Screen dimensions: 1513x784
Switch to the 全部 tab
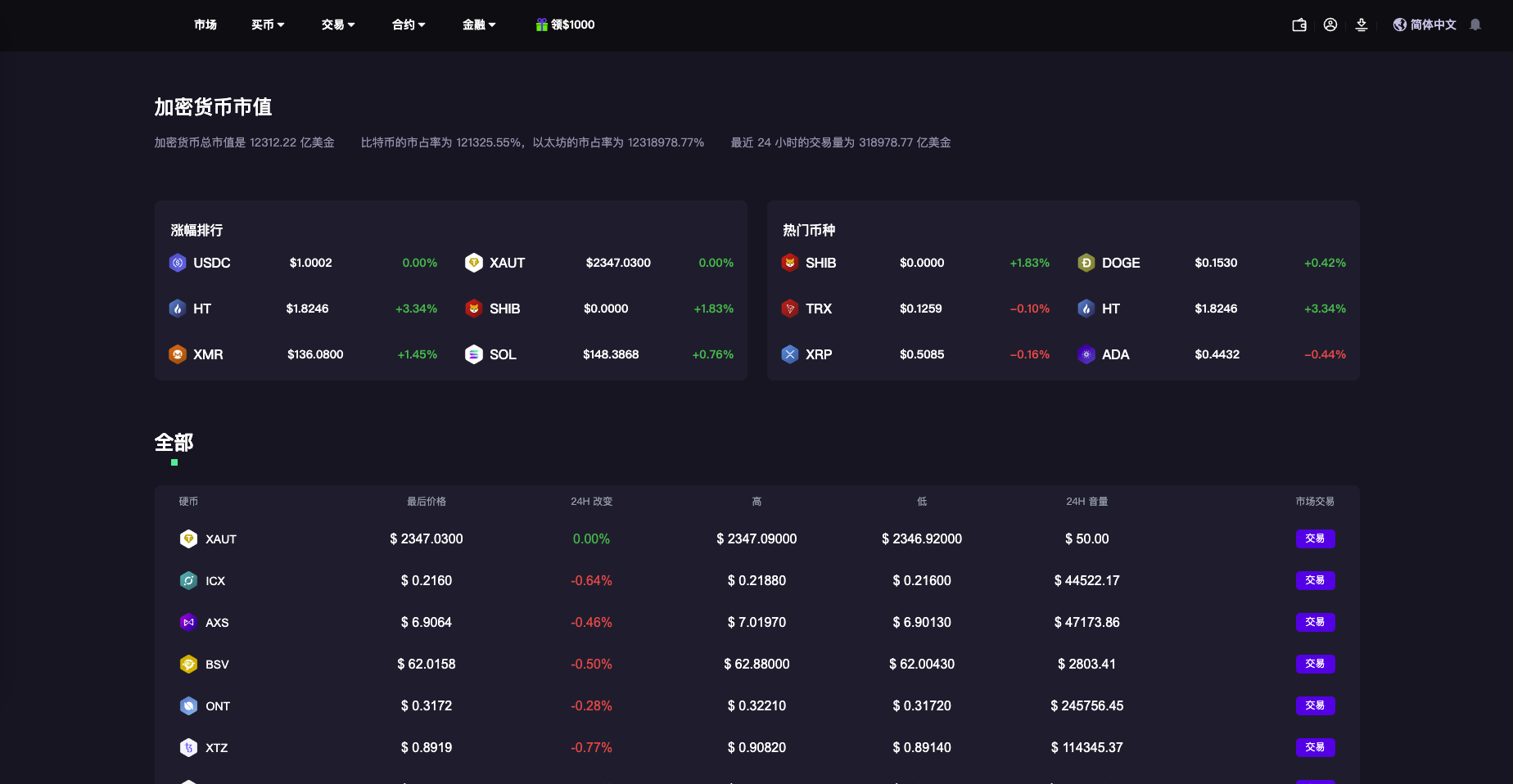pyautogui.click(x=174, y=443)
